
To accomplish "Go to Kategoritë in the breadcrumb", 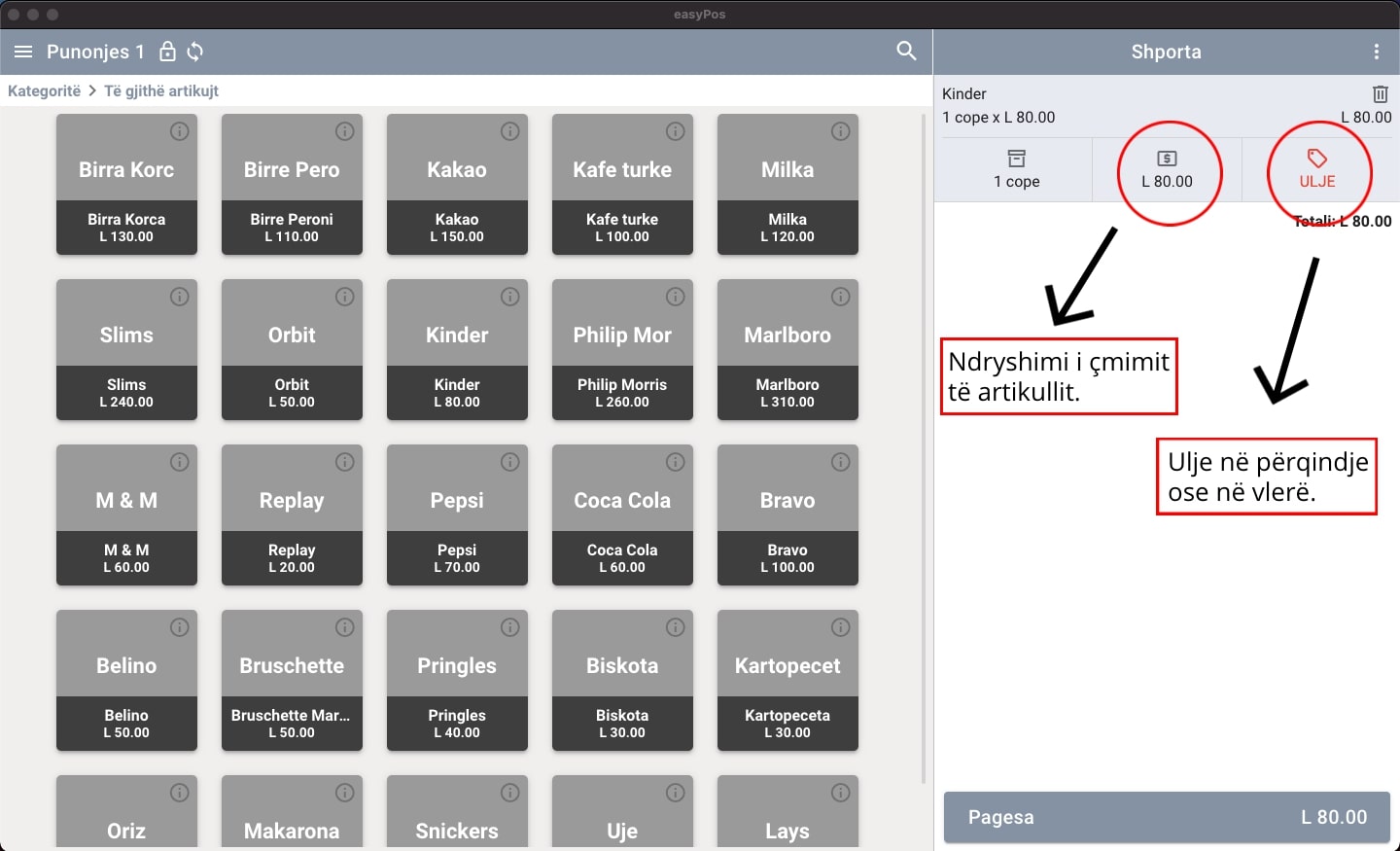I will tap(45, 90).
